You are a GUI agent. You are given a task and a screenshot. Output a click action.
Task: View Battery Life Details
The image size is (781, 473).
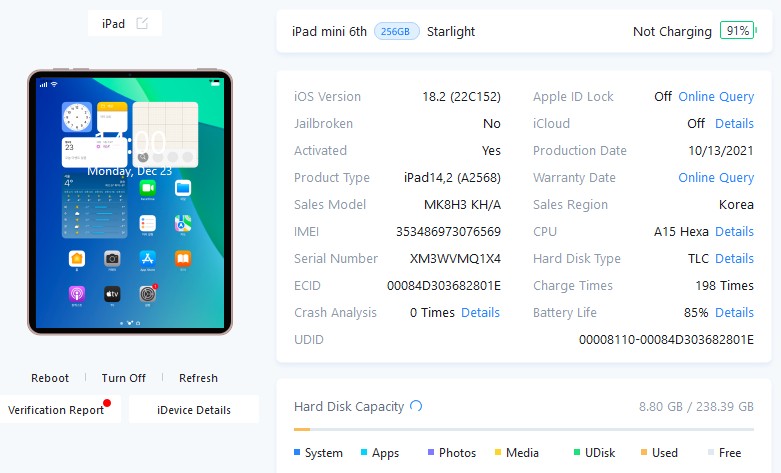pos(734,313)
